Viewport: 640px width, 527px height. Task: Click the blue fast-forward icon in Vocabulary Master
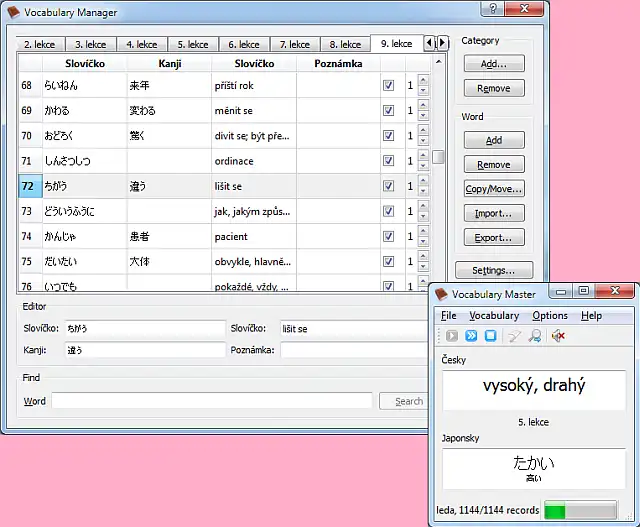pos(471,336)
